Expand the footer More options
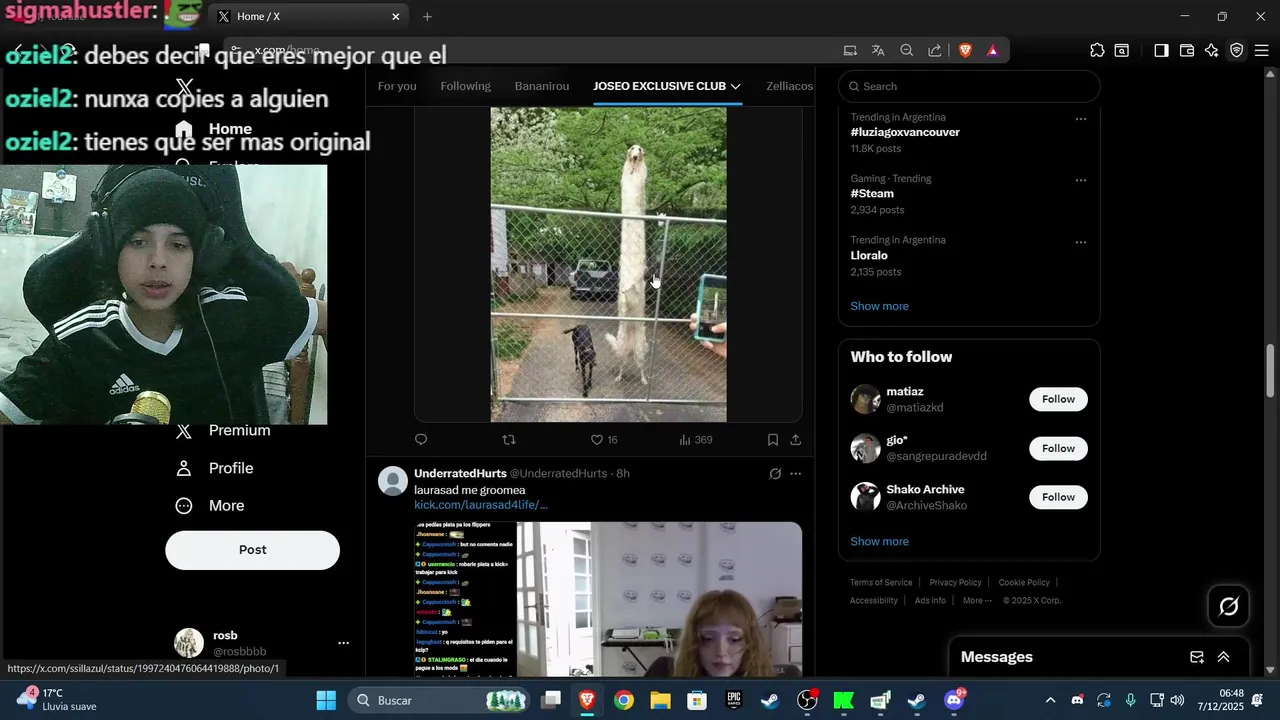The image size is (1280, 720). point(977,600)
